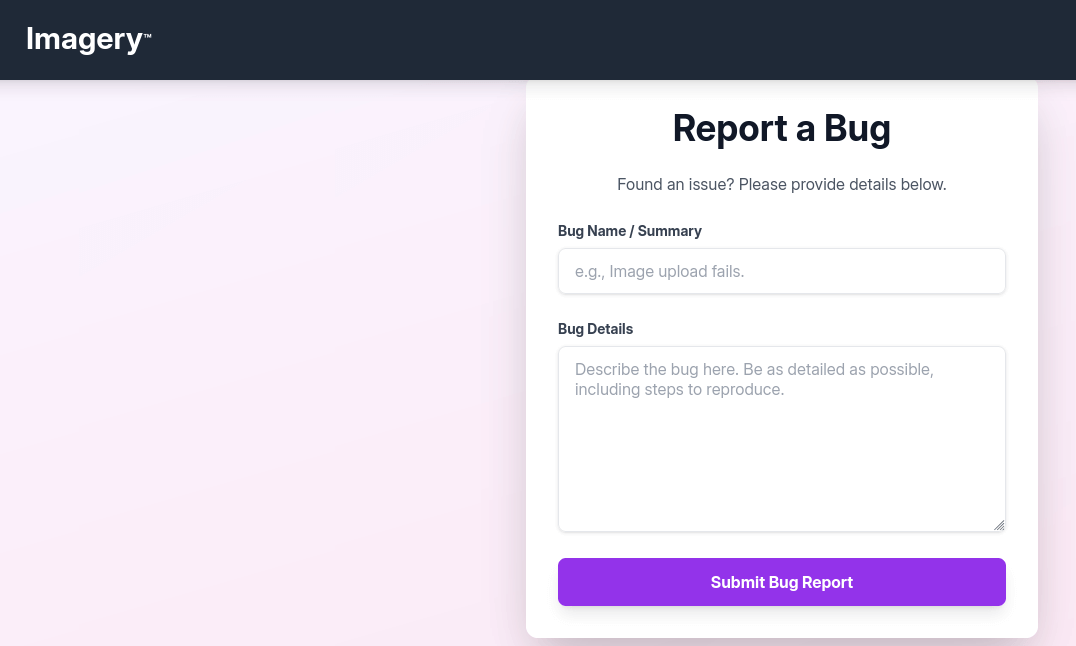The height and width of the screenshot is (646, 1076).
Task: Focus the Bug Name / Summary input
Action: [x=781, y=271]
